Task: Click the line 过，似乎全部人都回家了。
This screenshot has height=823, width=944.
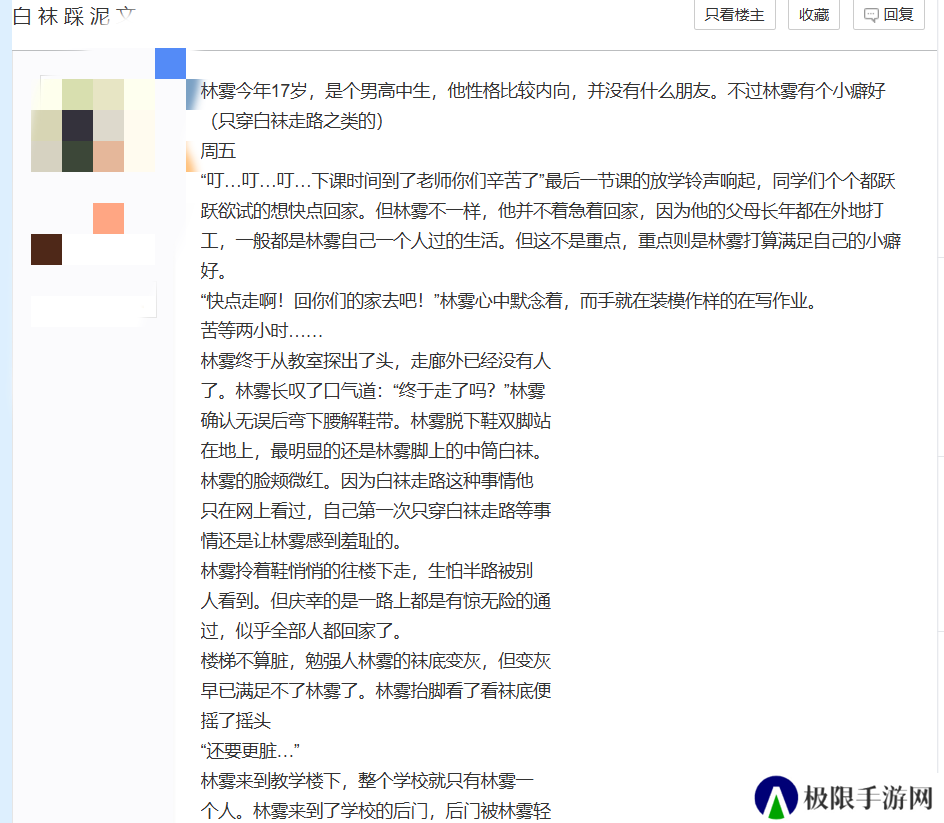Action: point(302,632)
